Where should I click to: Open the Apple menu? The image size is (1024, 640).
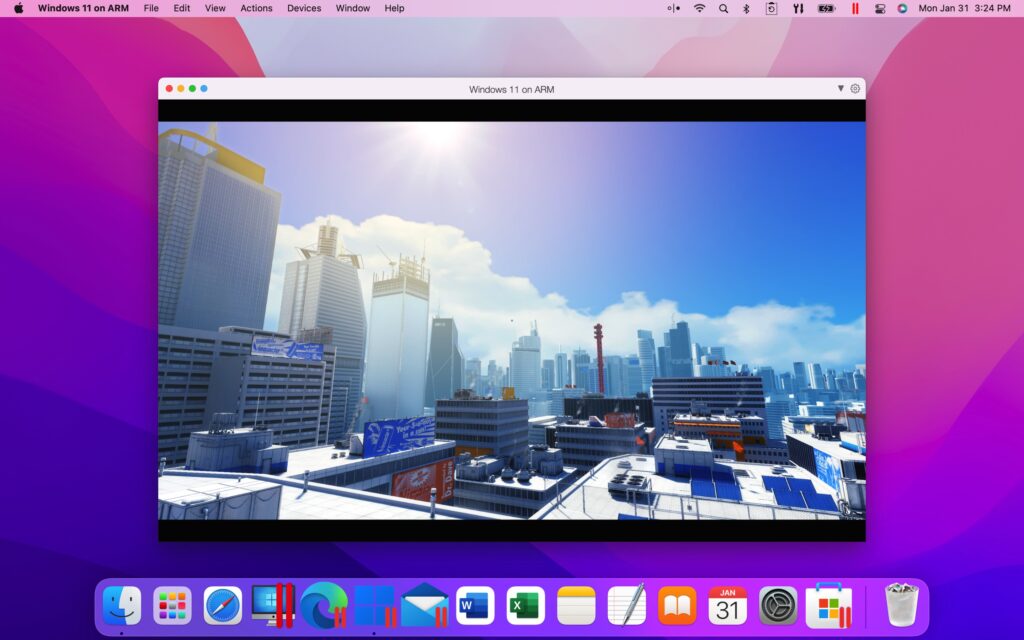(18, 8)
